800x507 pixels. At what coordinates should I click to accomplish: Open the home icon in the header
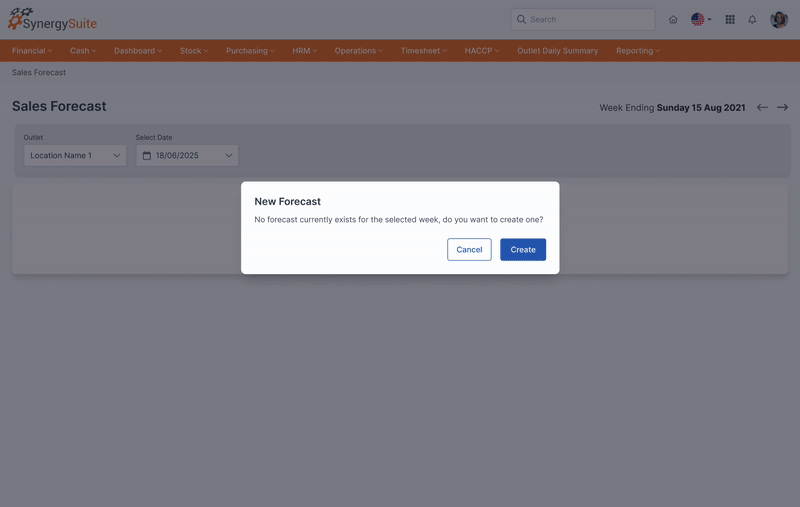pos(673,19)
